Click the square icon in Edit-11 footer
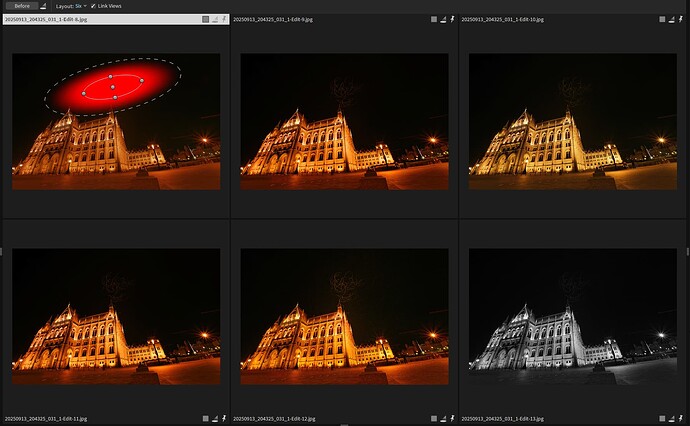This screenshot has width=690, height=426. click(x=205, y=418)
